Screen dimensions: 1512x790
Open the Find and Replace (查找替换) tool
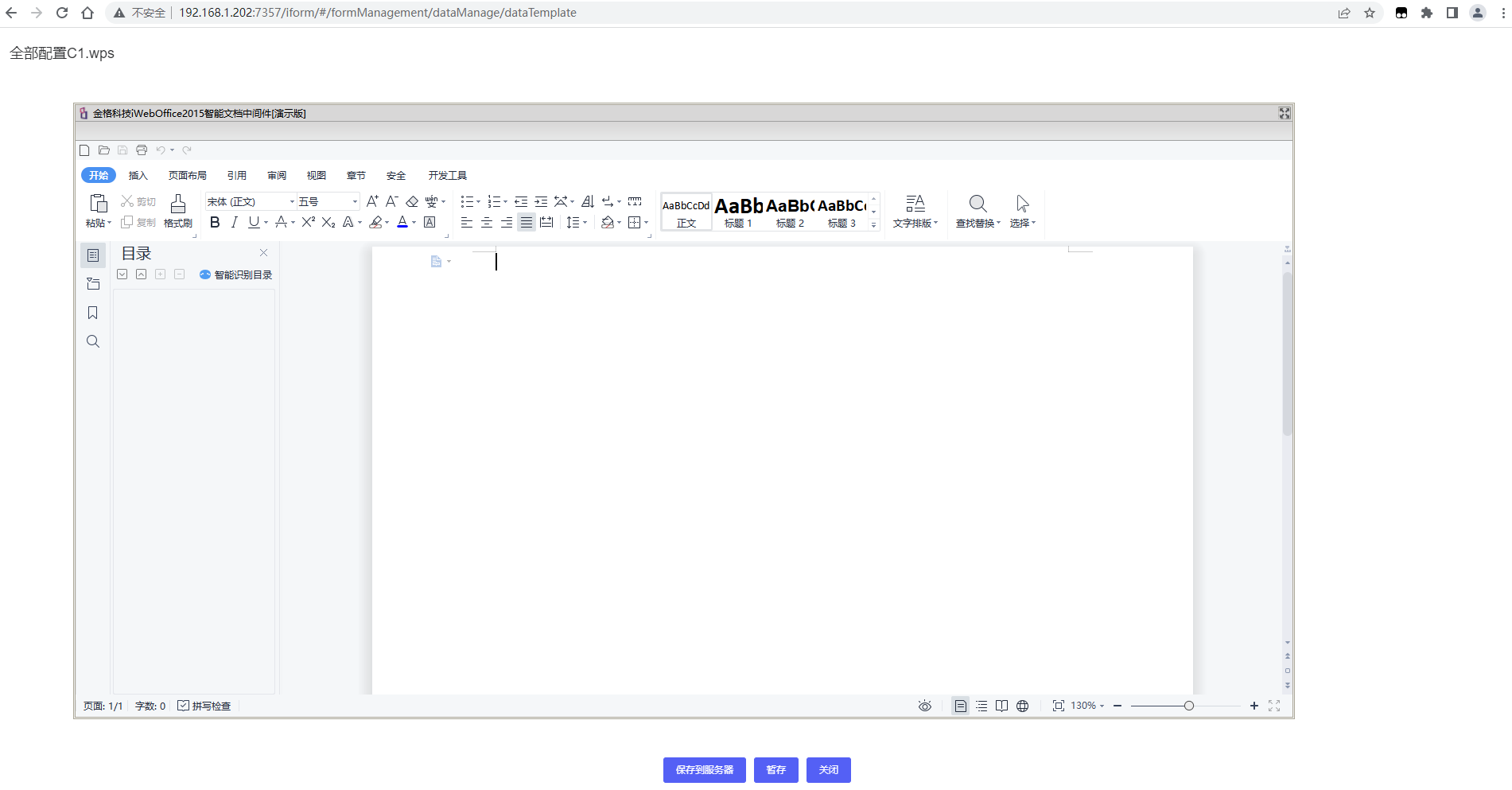pyautogui.click(x=978, y=211)
